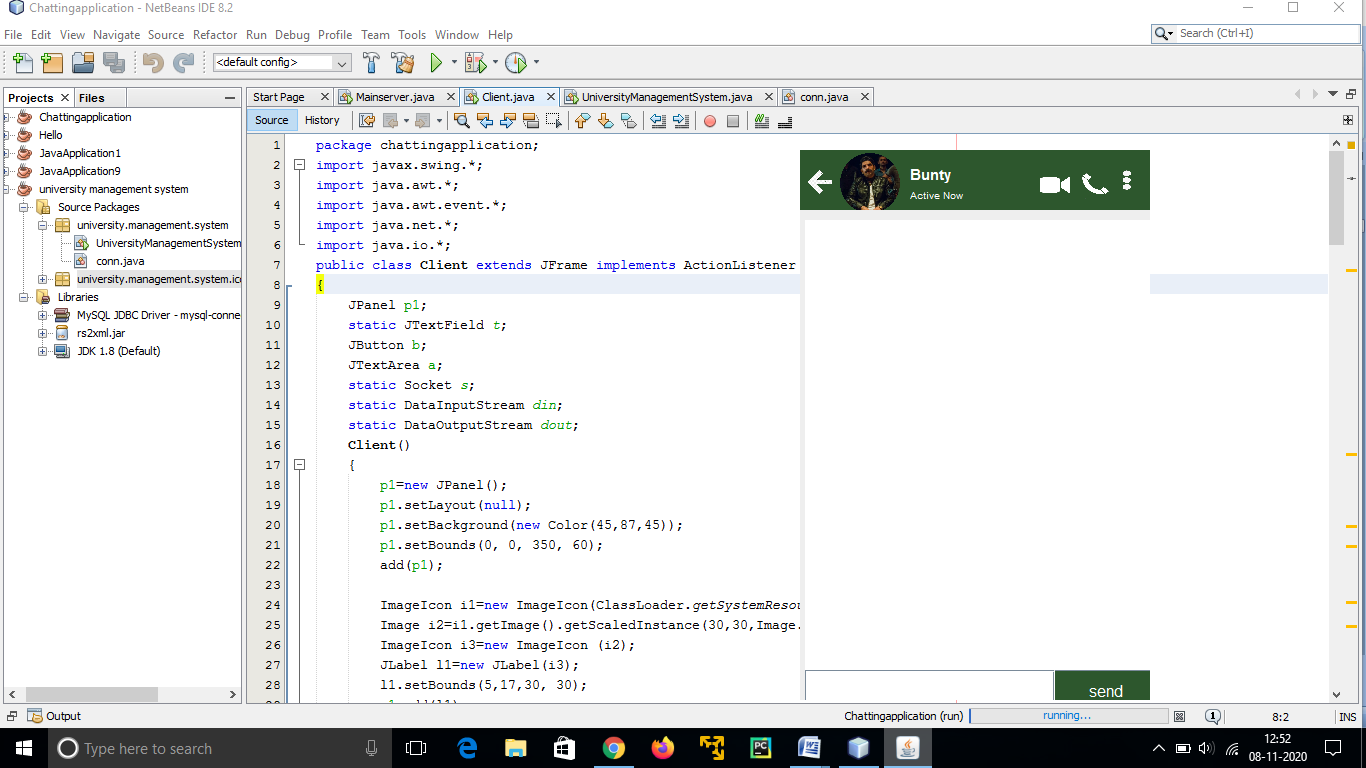1366x768 pixels.
Task: Switch to the Mainserver.java tab
Action: click(x=395, y=97)
